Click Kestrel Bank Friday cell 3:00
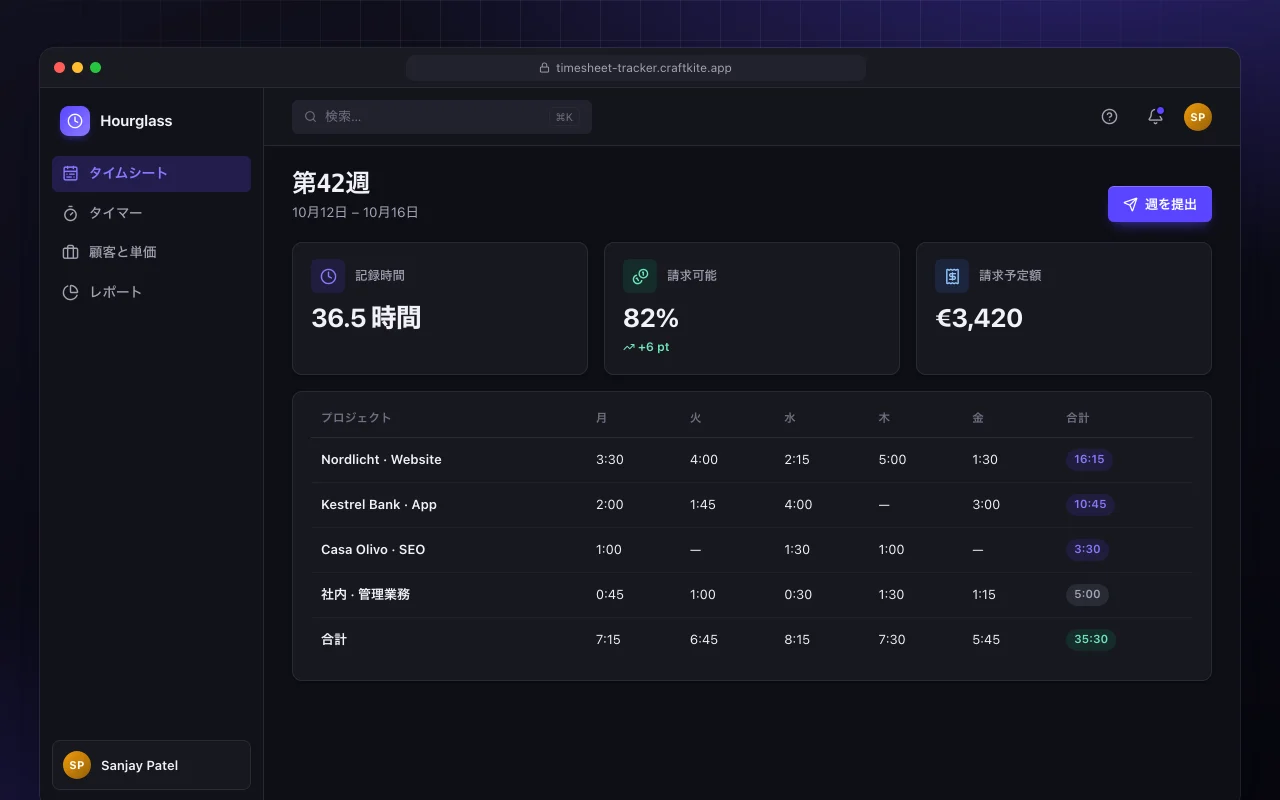This screenshot has height=800, width=1280. (x=986, y=505)
